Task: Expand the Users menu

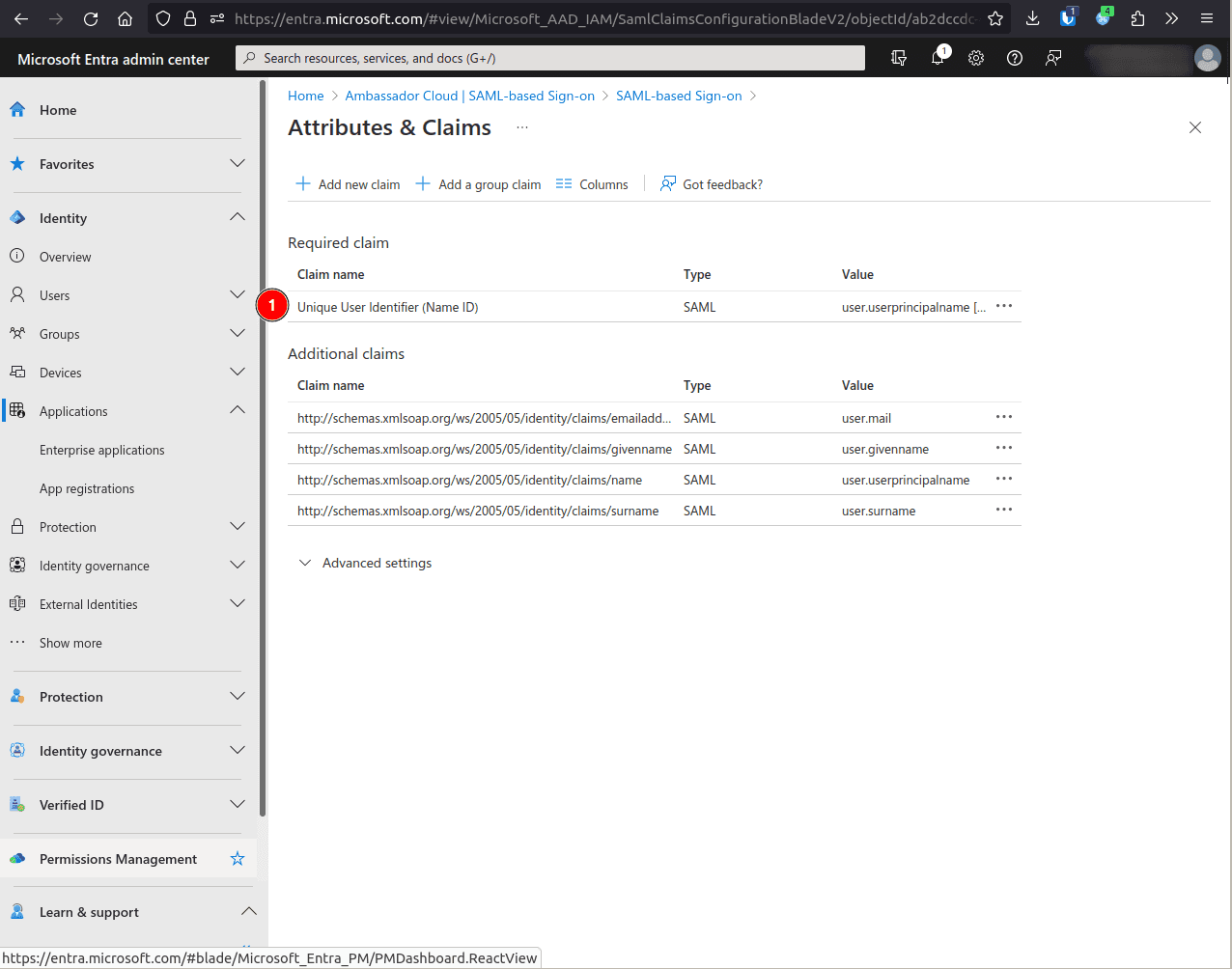Action: [x=238, y=294]
